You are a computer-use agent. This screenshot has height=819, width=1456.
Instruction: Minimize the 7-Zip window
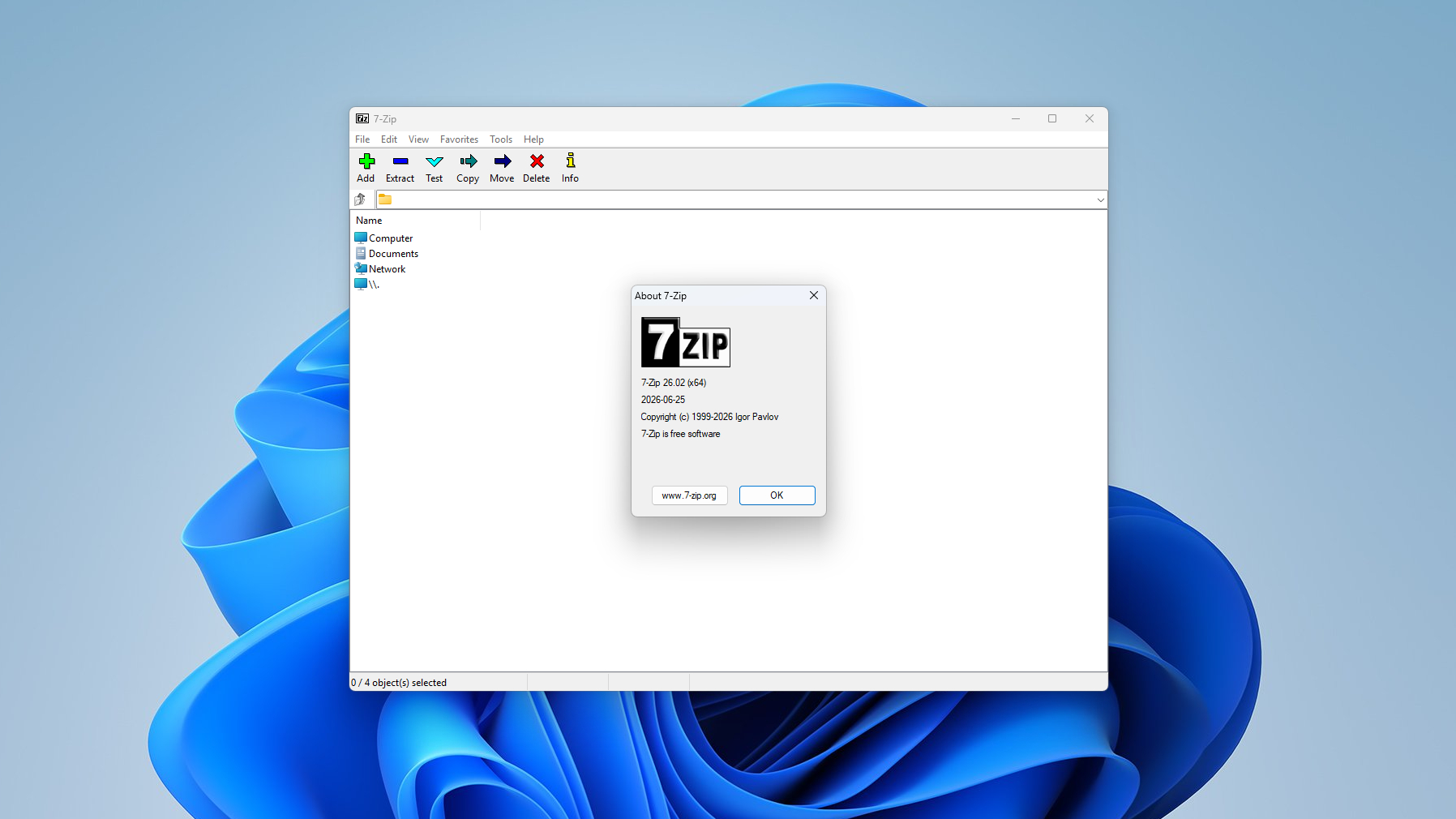click(x=1015, y=118)
